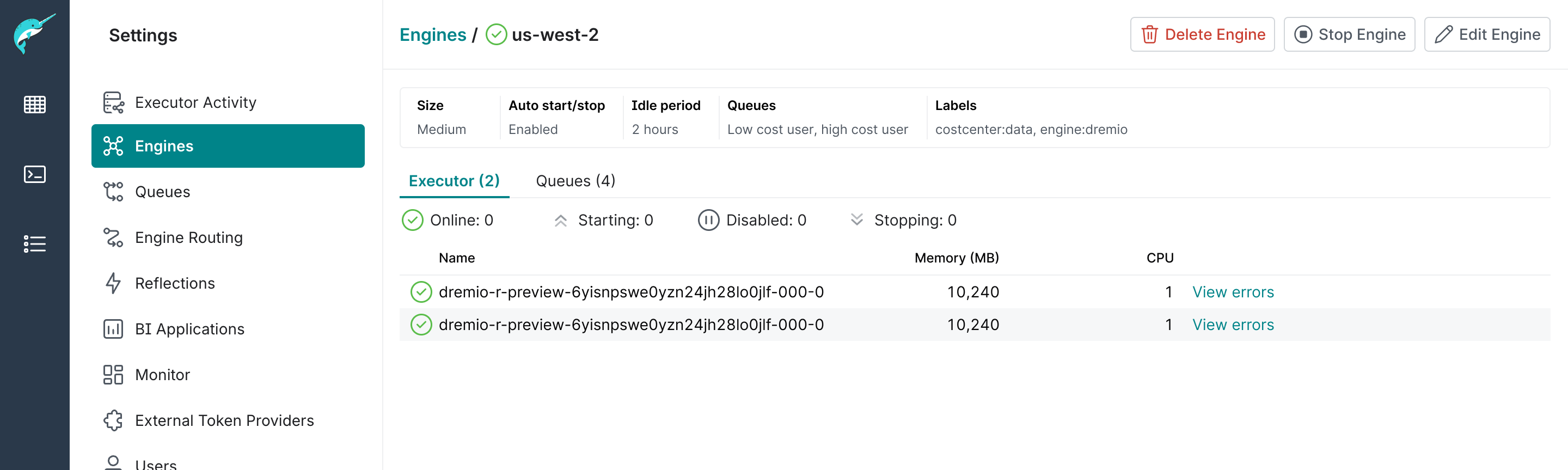View errors for the second executor row
This screenshot has height=470, width=1568.
tap(1233, 325)
